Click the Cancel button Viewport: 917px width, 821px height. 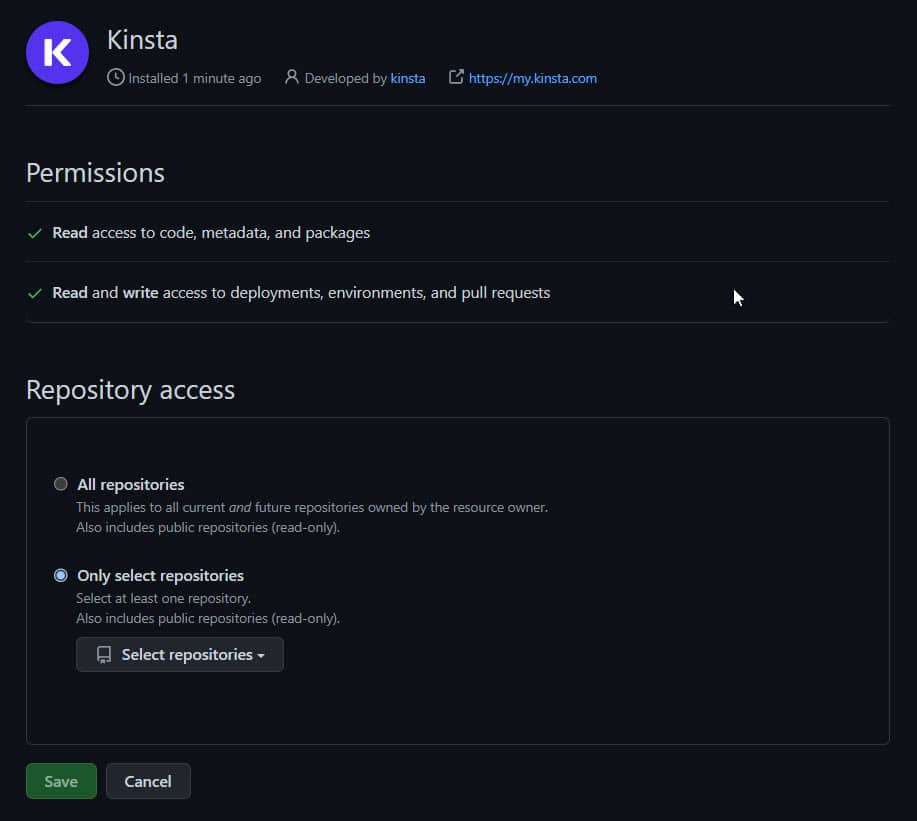click(148, 781)
